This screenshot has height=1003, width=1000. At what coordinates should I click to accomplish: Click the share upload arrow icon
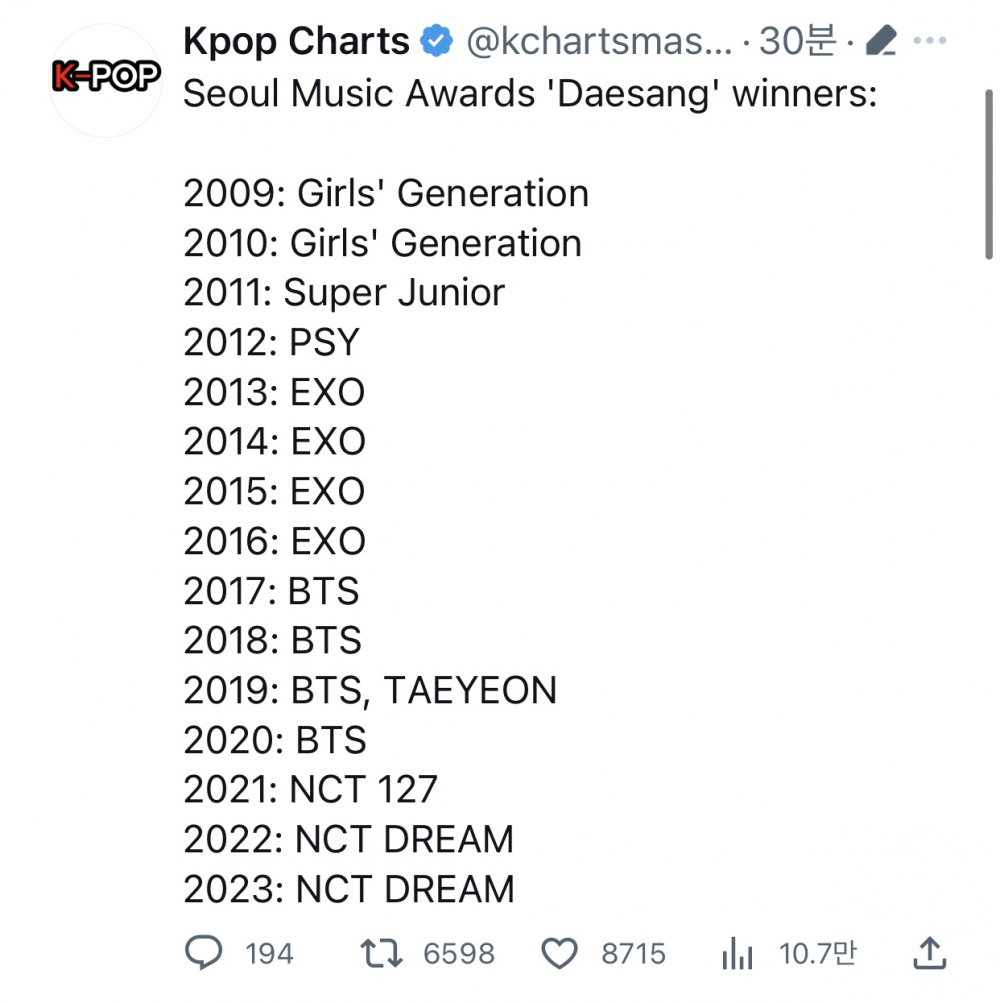(929, 953)
